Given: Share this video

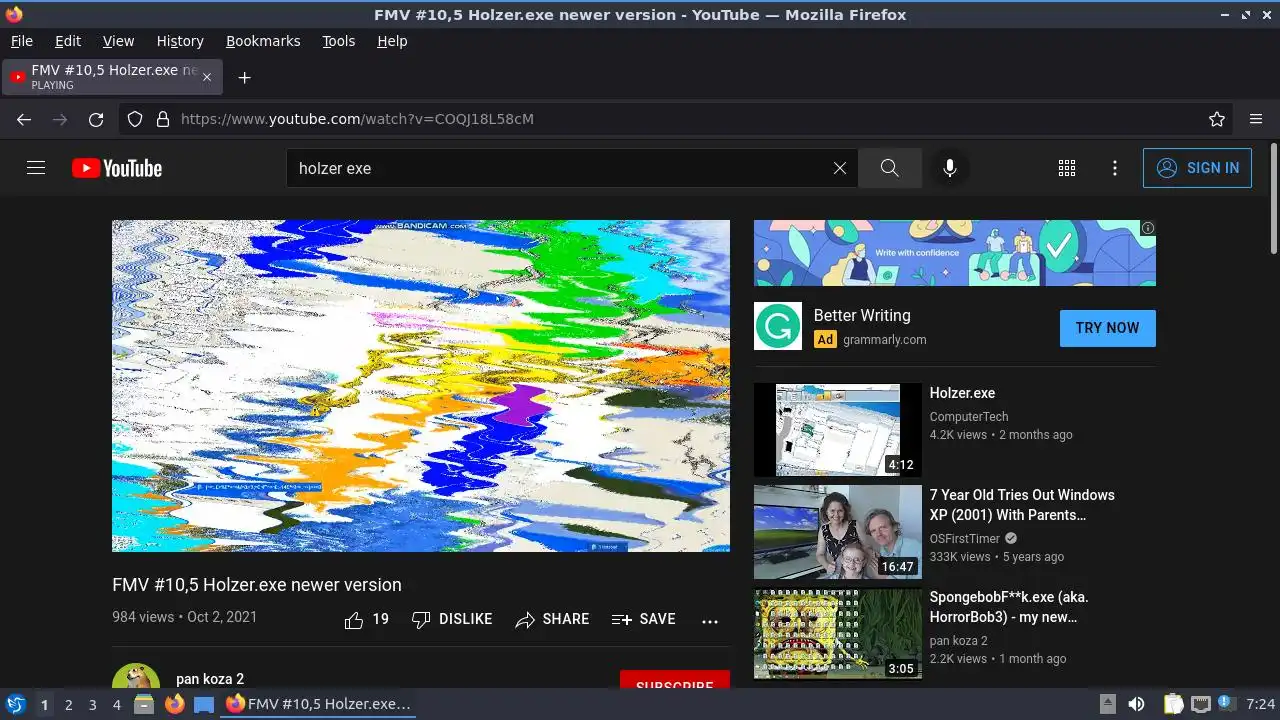Looking at the screenshot, I should 552,620.
